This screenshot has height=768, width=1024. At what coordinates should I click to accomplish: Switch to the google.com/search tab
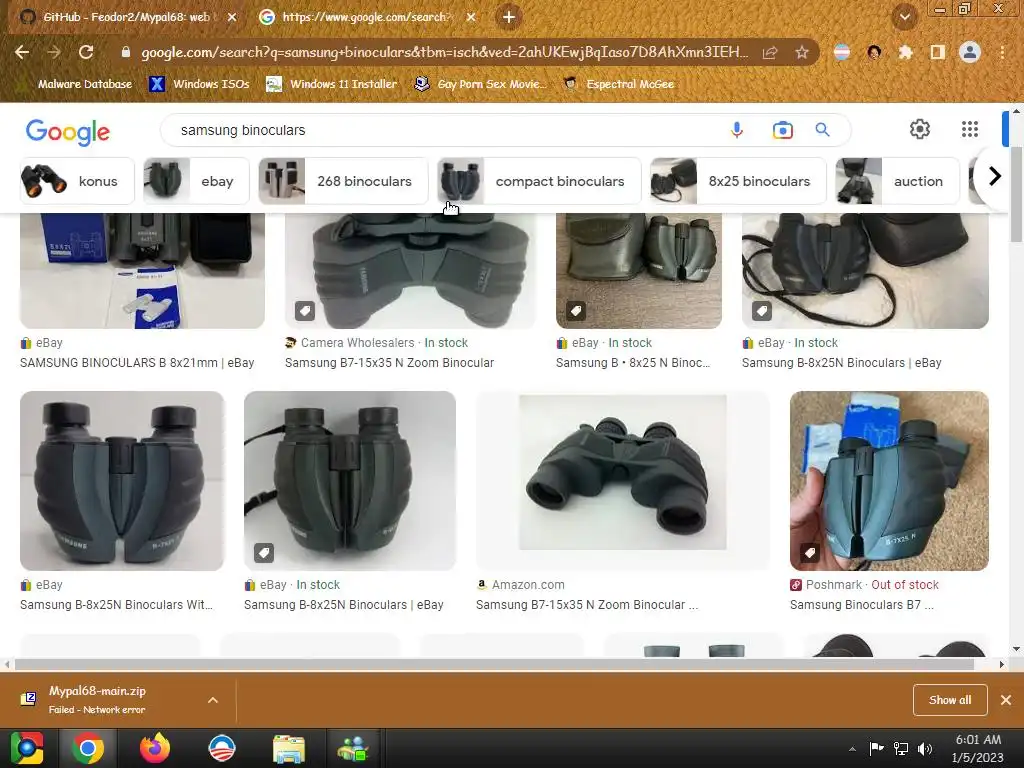click(x=366, y=17)
